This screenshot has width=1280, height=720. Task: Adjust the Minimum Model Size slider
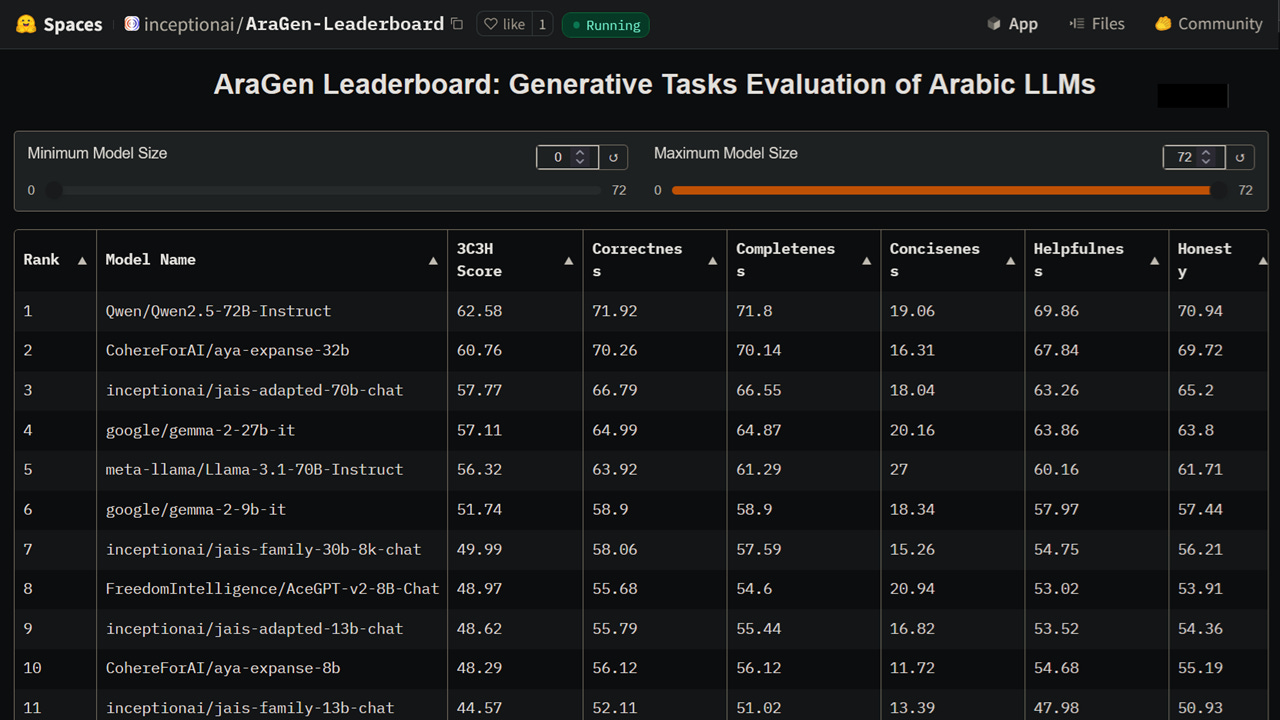tap(326, 190)
